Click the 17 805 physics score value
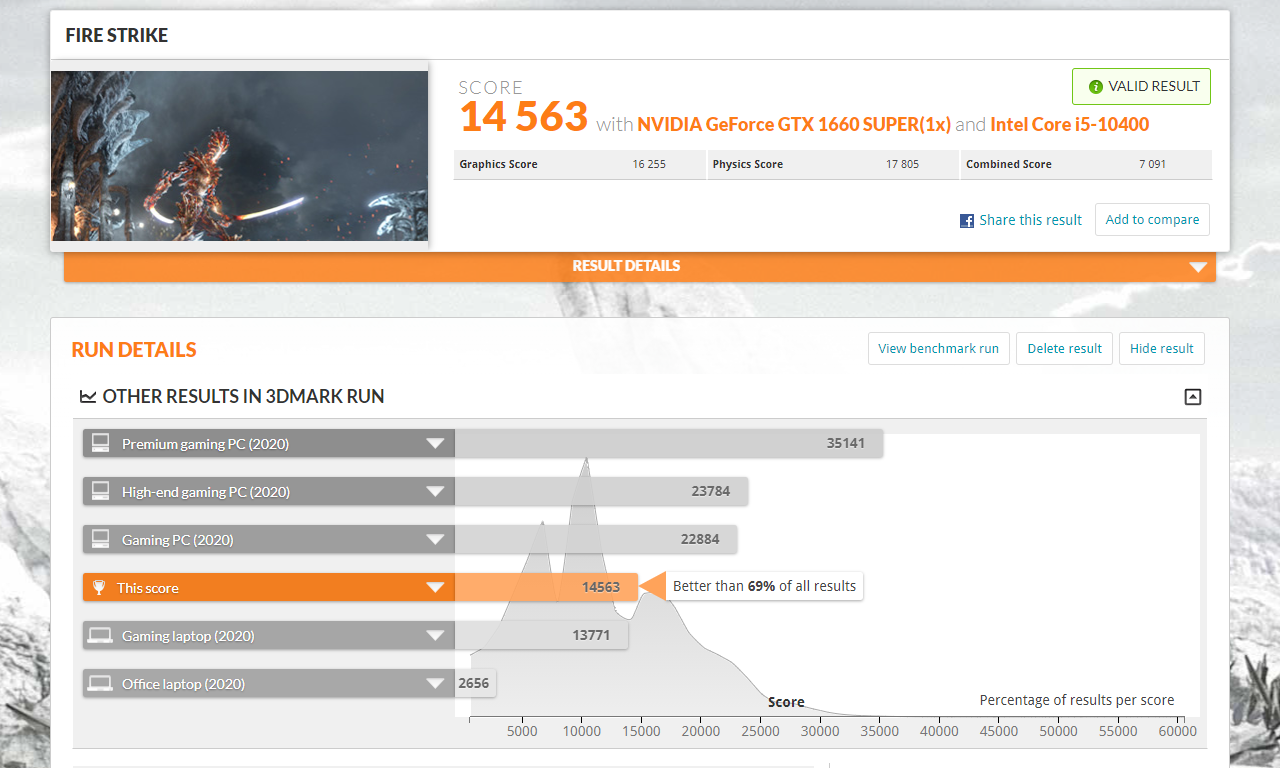 point(902,164)
